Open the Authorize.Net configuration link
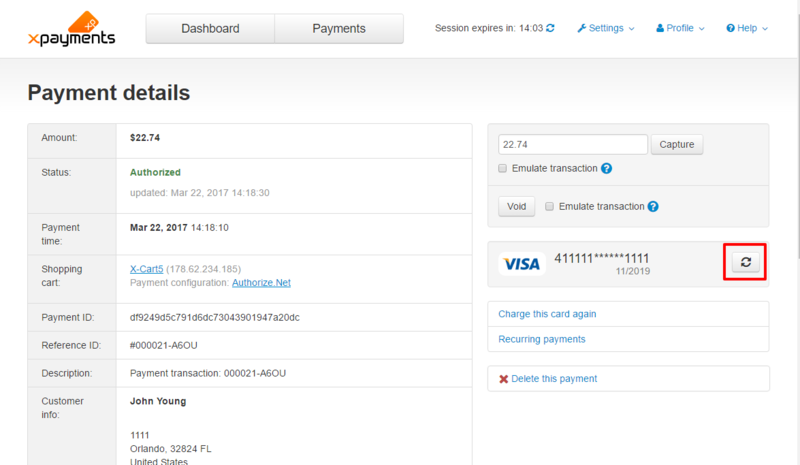The image size is (800, 465). click(x=261, y=283)
